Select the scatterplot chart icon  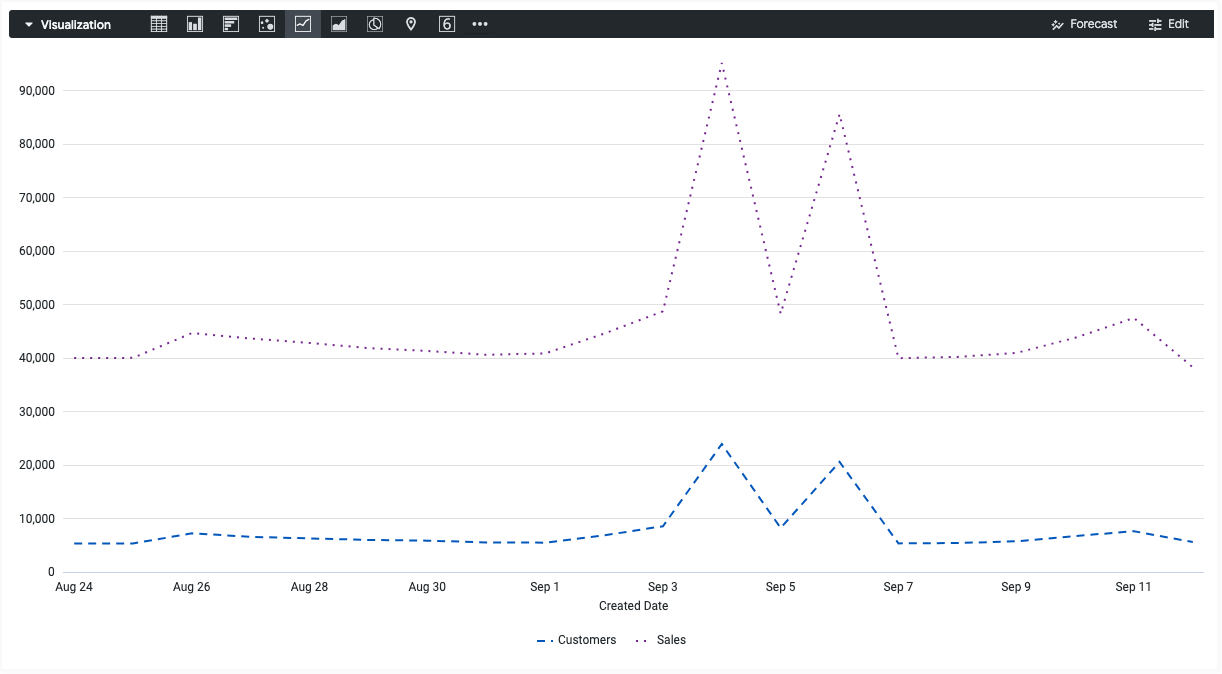[x=267, y=24]
